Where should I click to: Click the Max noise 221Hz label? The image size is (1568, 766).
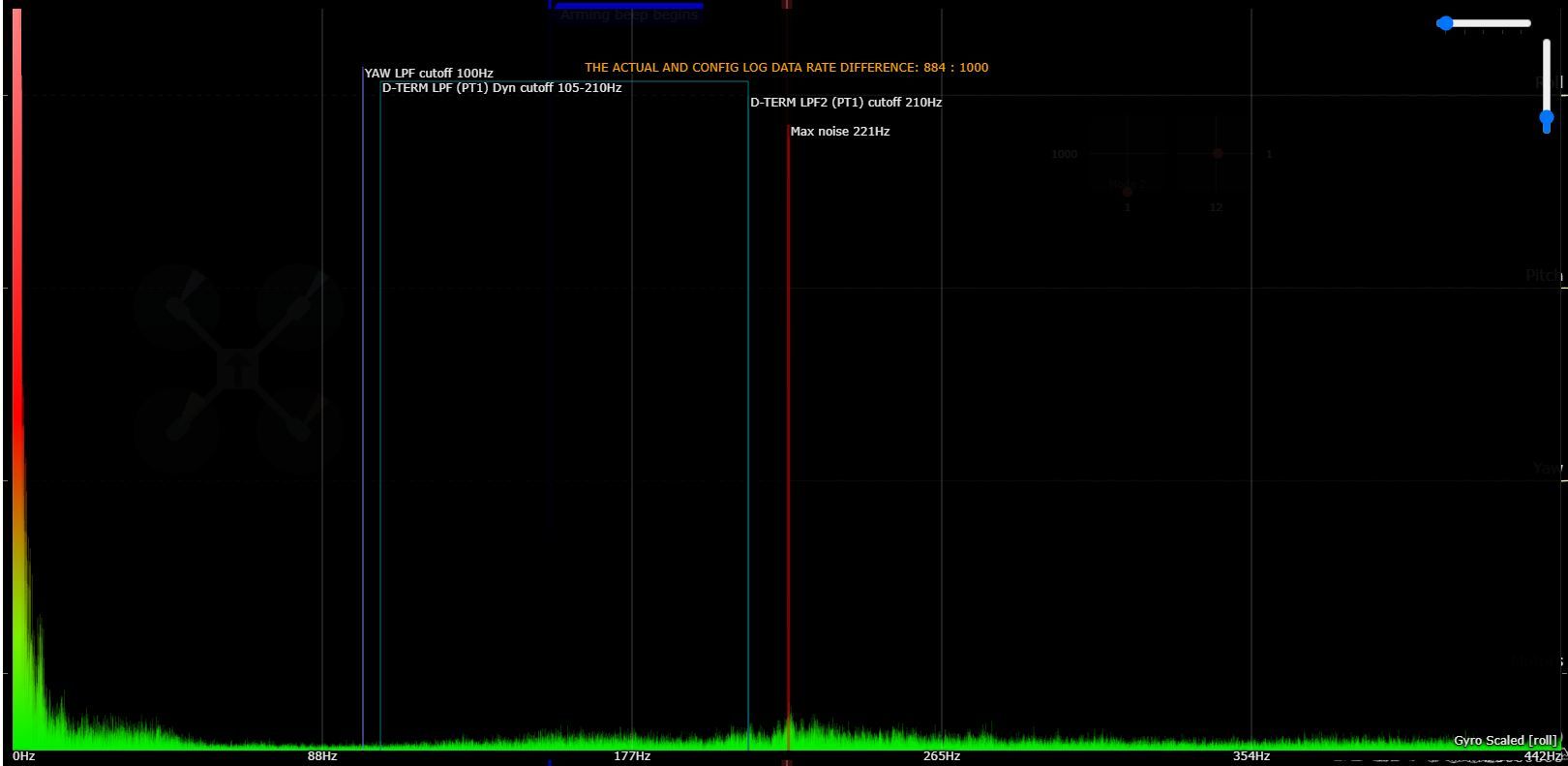pos(839,132)
